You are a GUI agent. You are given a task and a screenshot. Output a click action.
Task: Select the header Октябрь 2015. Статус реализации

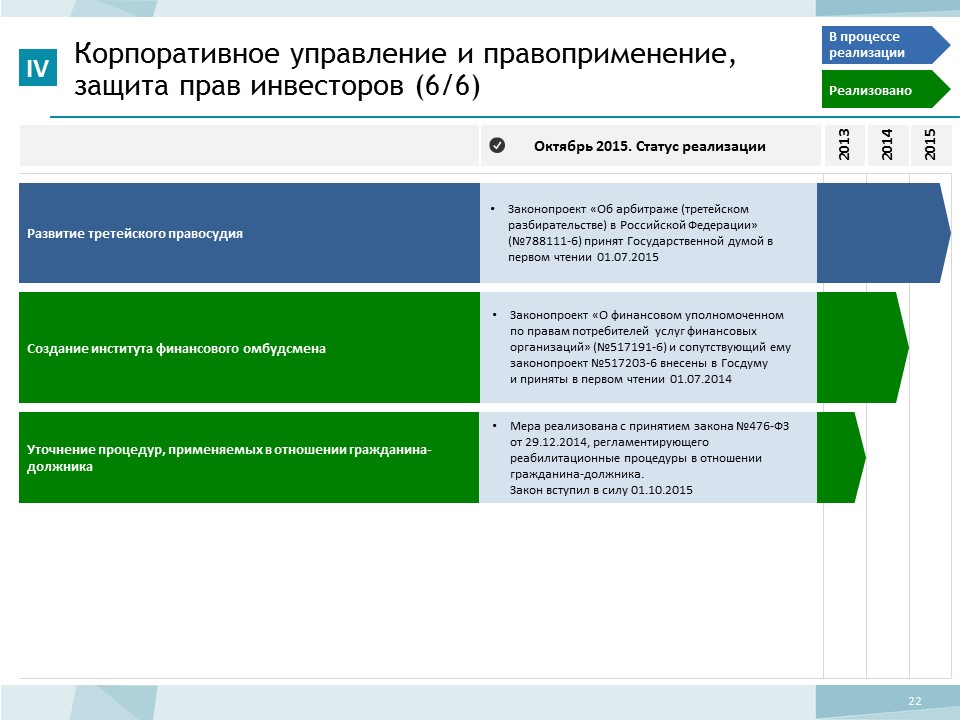[x=650, y=146]
